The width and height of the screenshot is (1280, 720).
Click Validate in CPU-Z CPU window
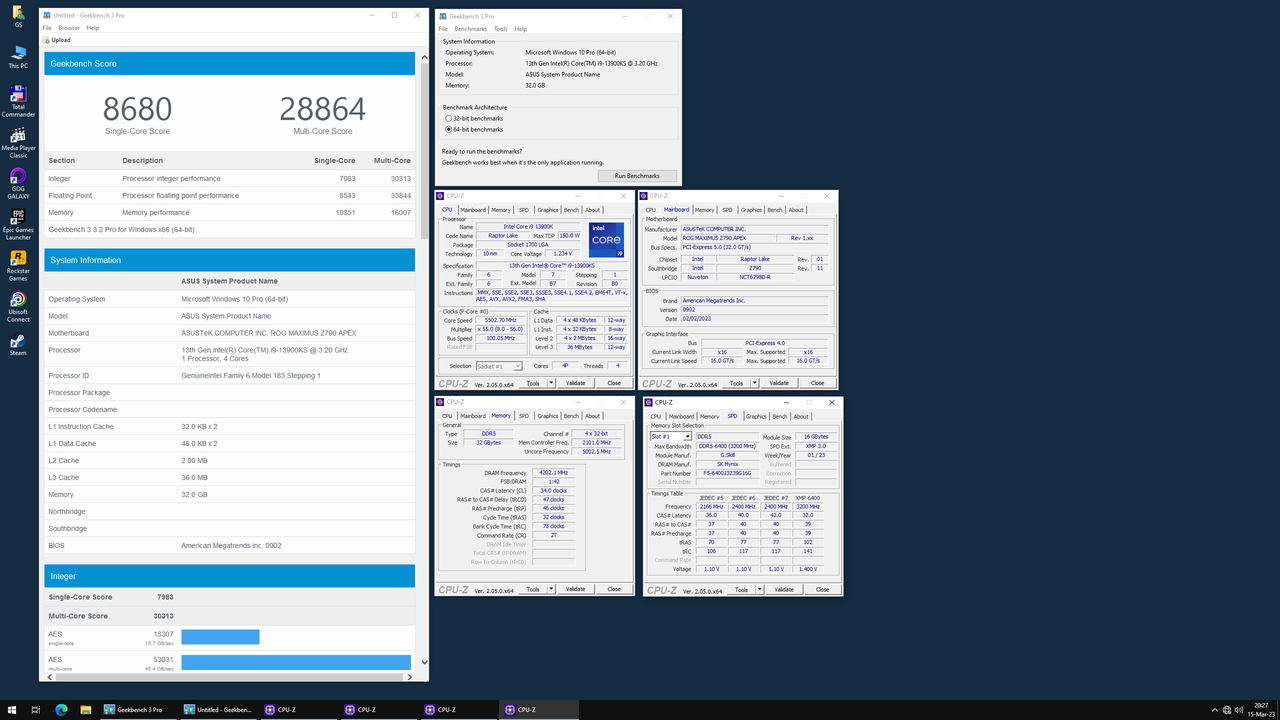pyautogui.click(x=576, y=383)
